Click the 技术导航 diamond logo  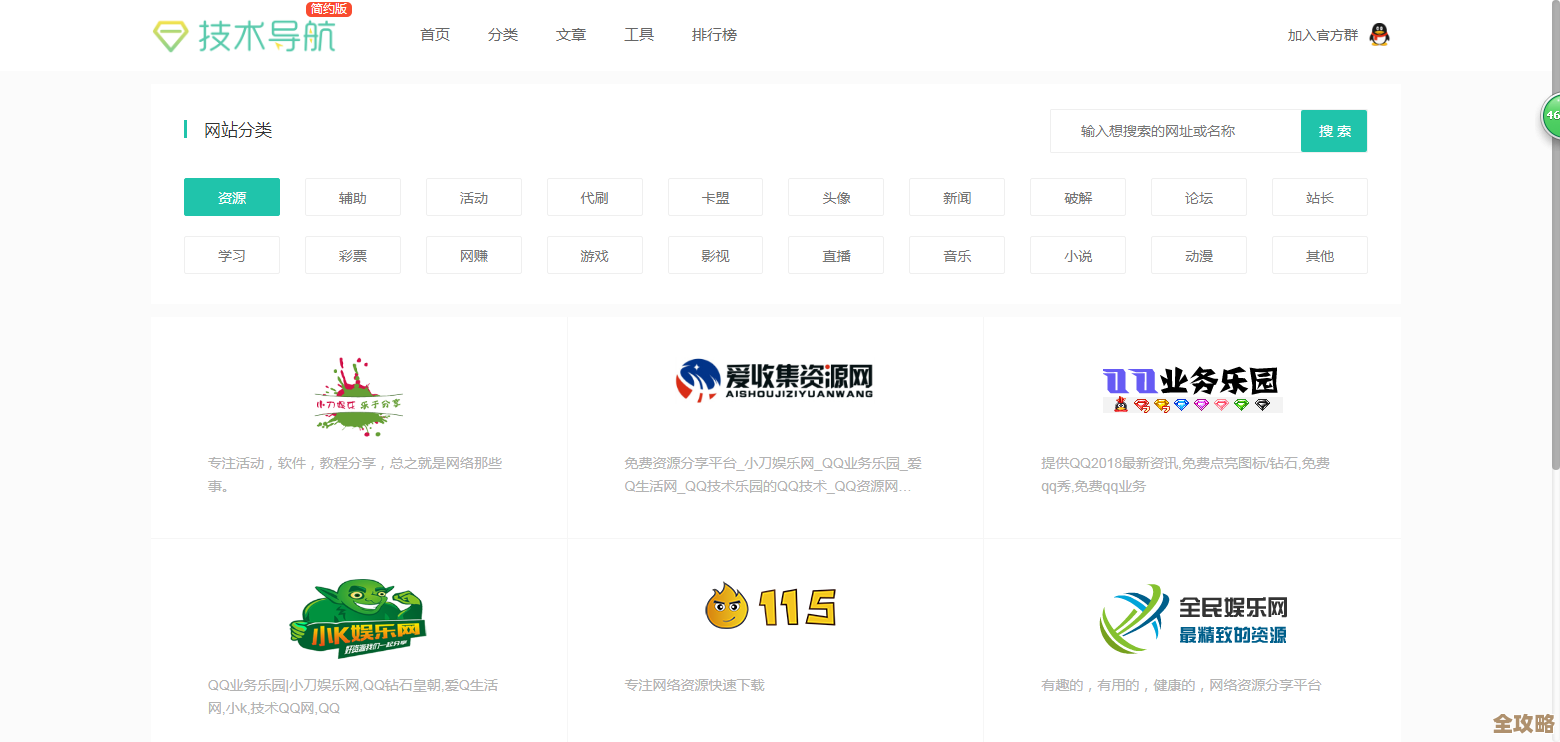(172, 34)
